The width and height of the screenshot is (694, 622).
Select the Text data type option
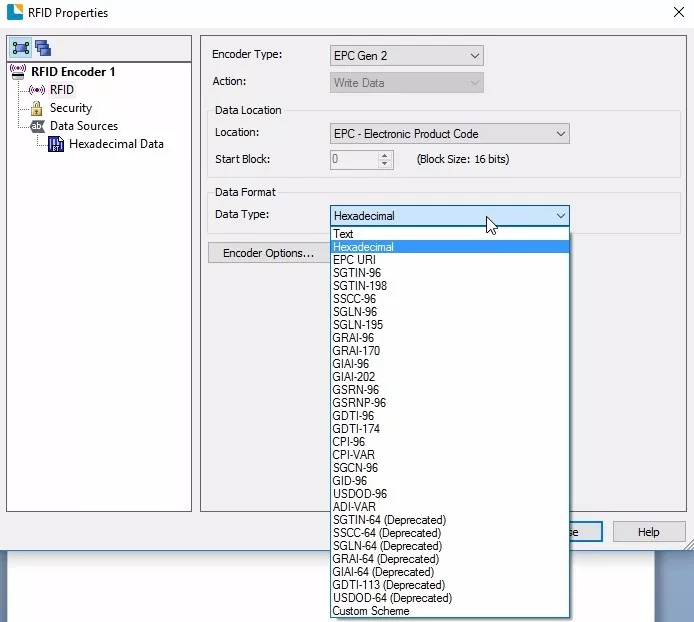[x=343, y=234]
